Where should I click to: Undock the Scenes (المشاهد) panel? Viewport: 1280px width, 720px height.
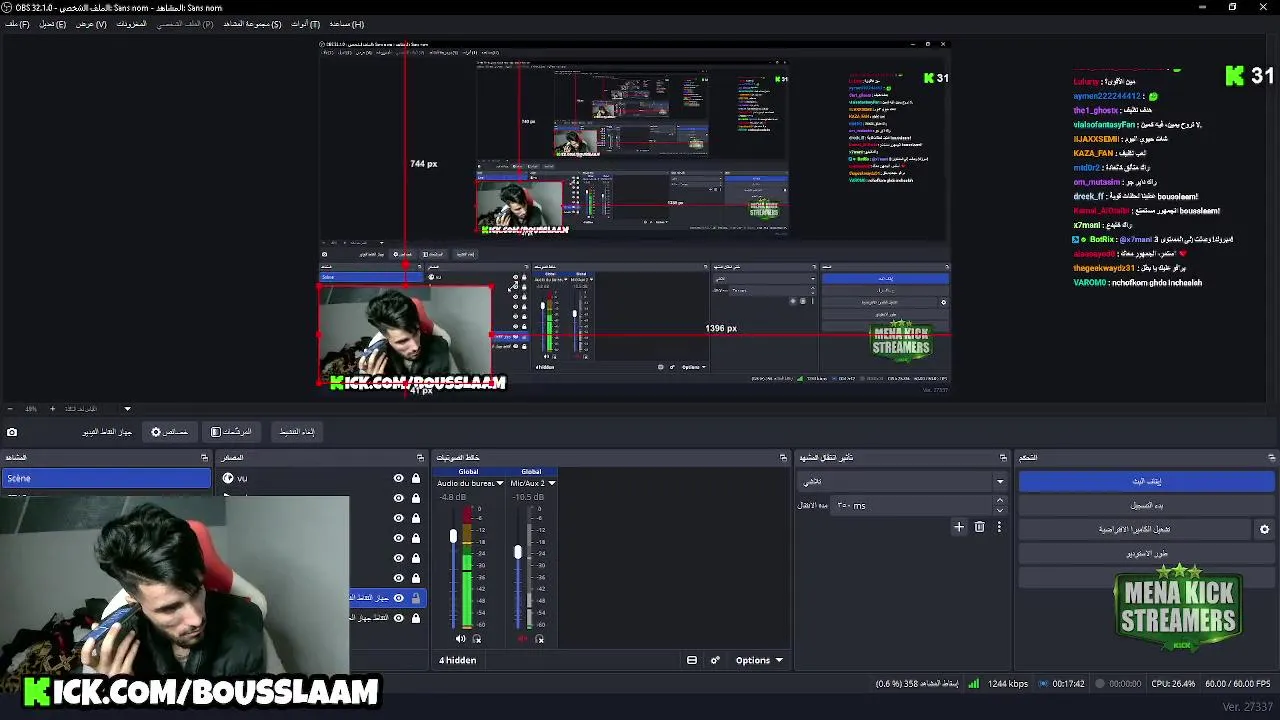pos(204,457)
